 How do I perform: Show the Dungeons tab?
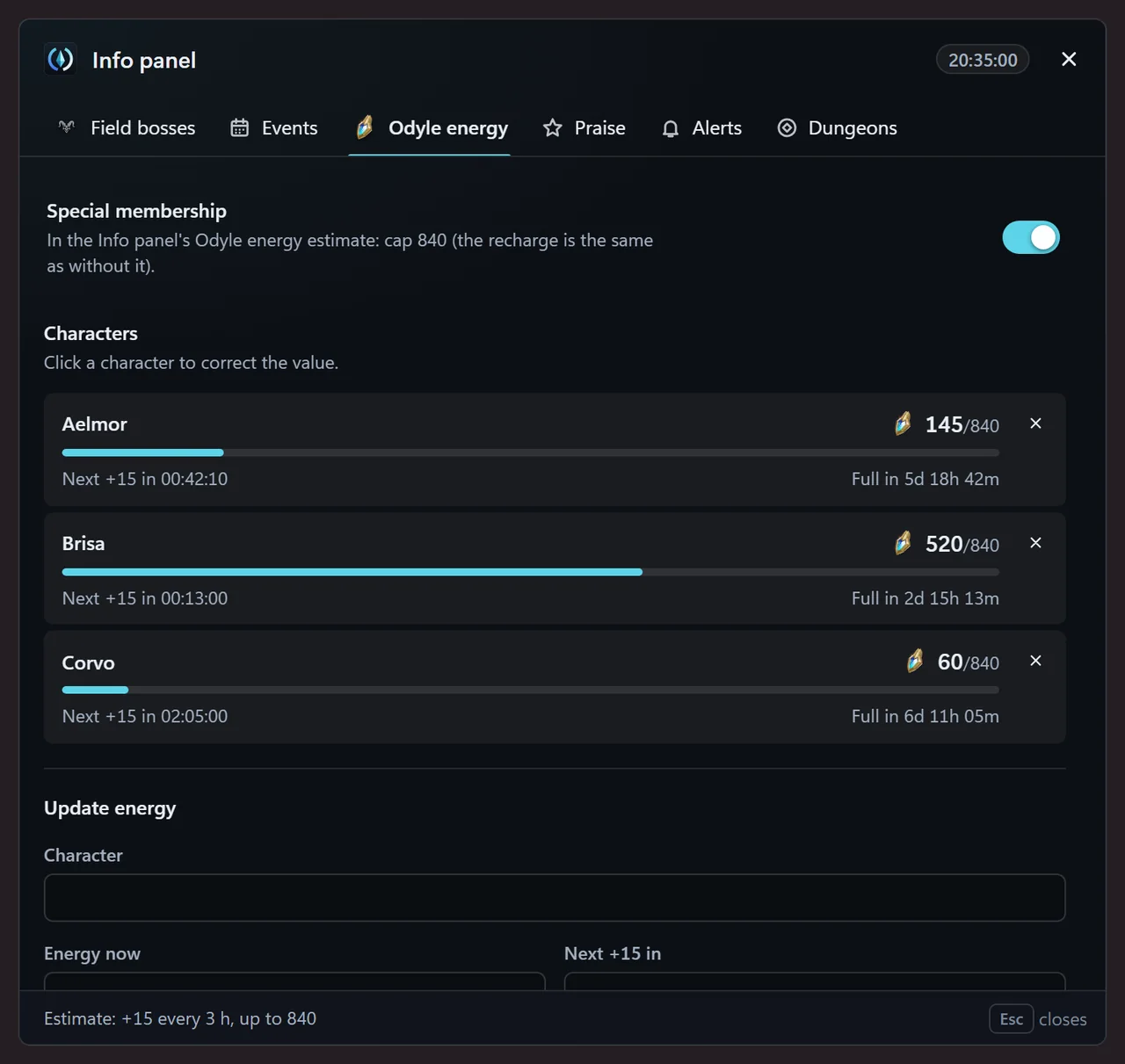click(x=837, y=128)
